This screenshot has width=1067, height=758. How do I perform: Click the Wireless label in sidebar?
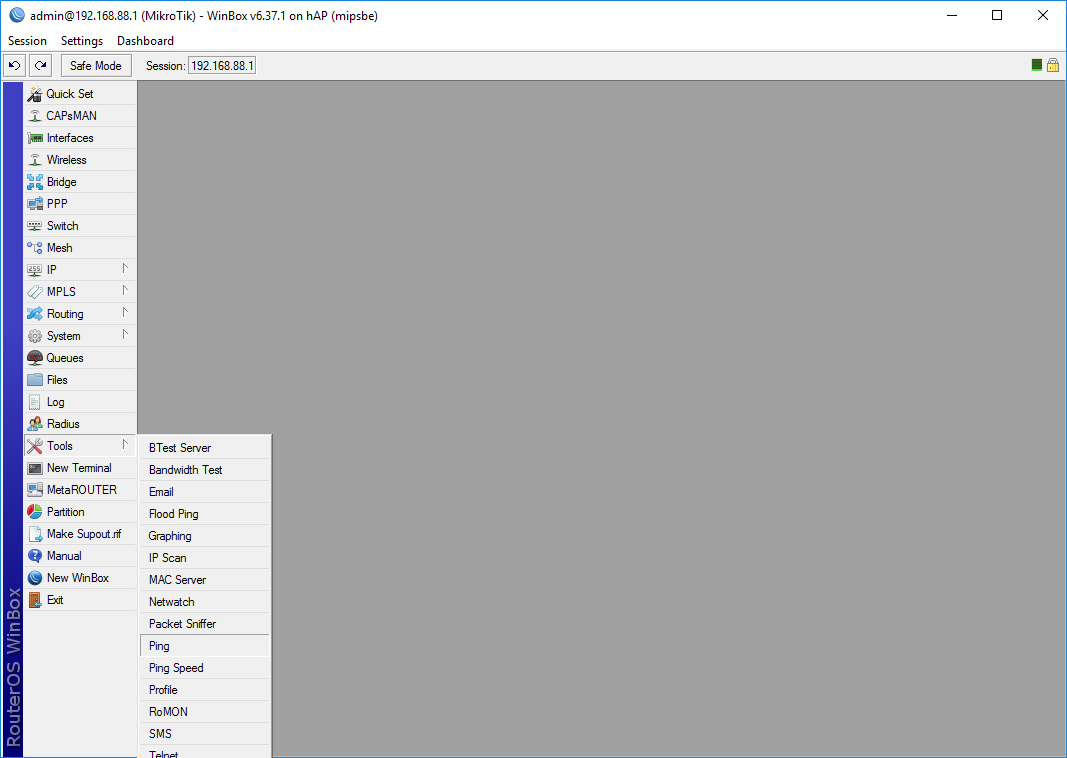pos(67,160)
